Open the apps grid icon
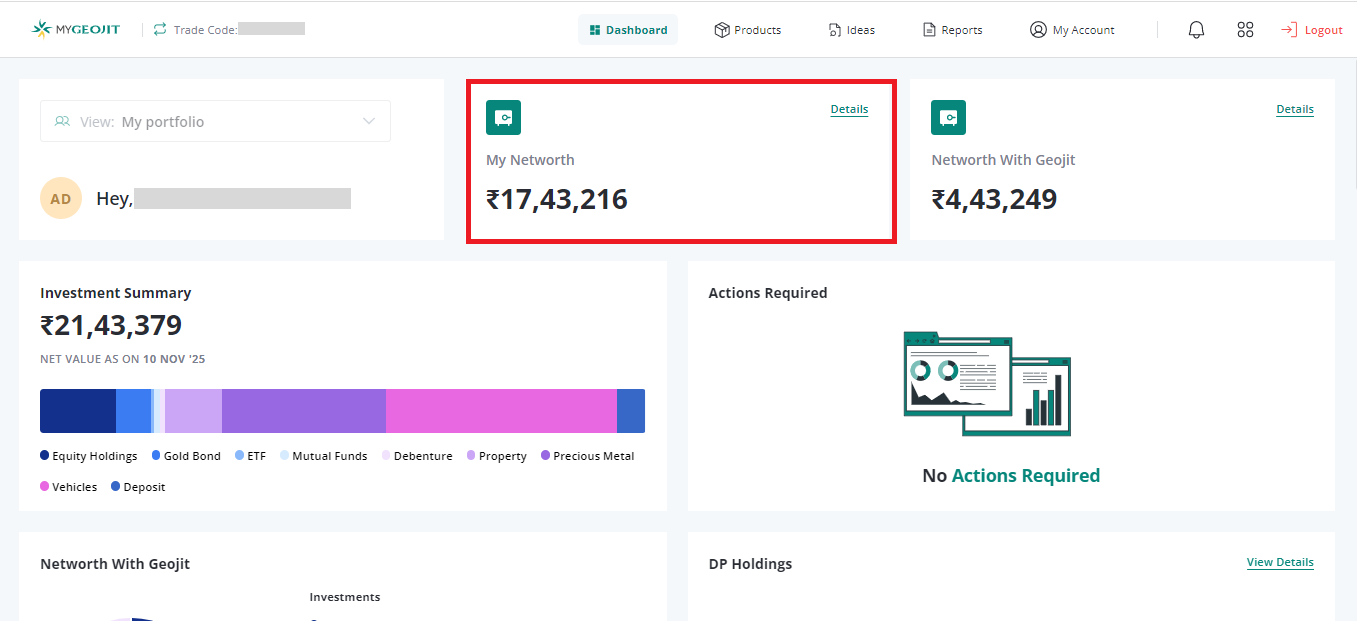Screen dimensions: 1357x621 1245,30
